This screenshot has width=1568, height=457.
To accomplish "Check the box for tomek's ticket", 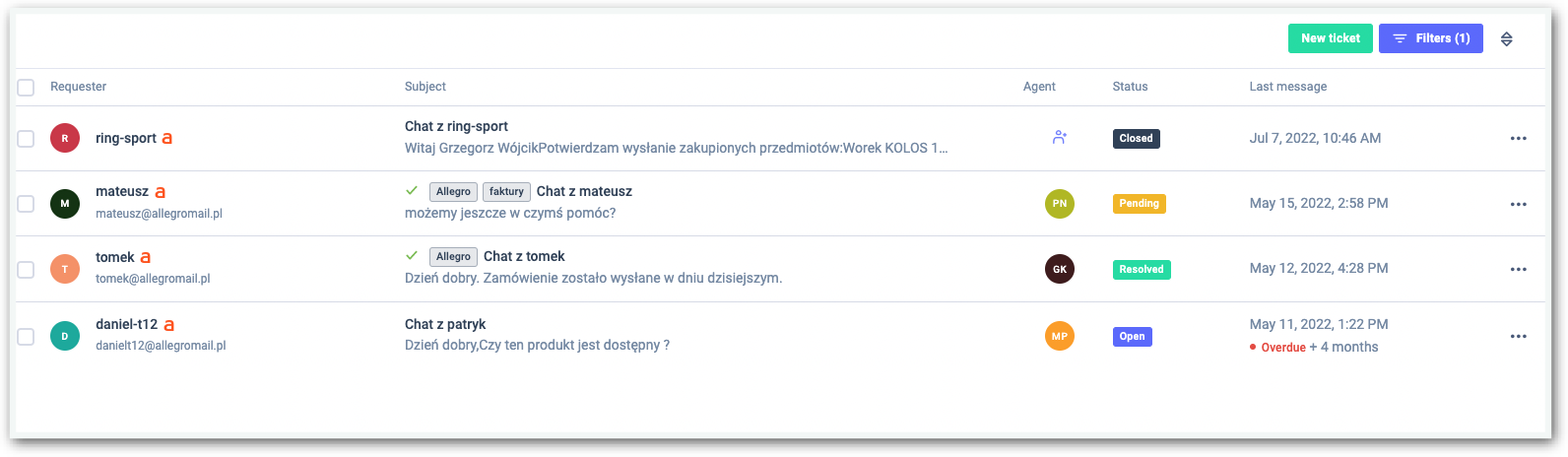I will point(26,269).
